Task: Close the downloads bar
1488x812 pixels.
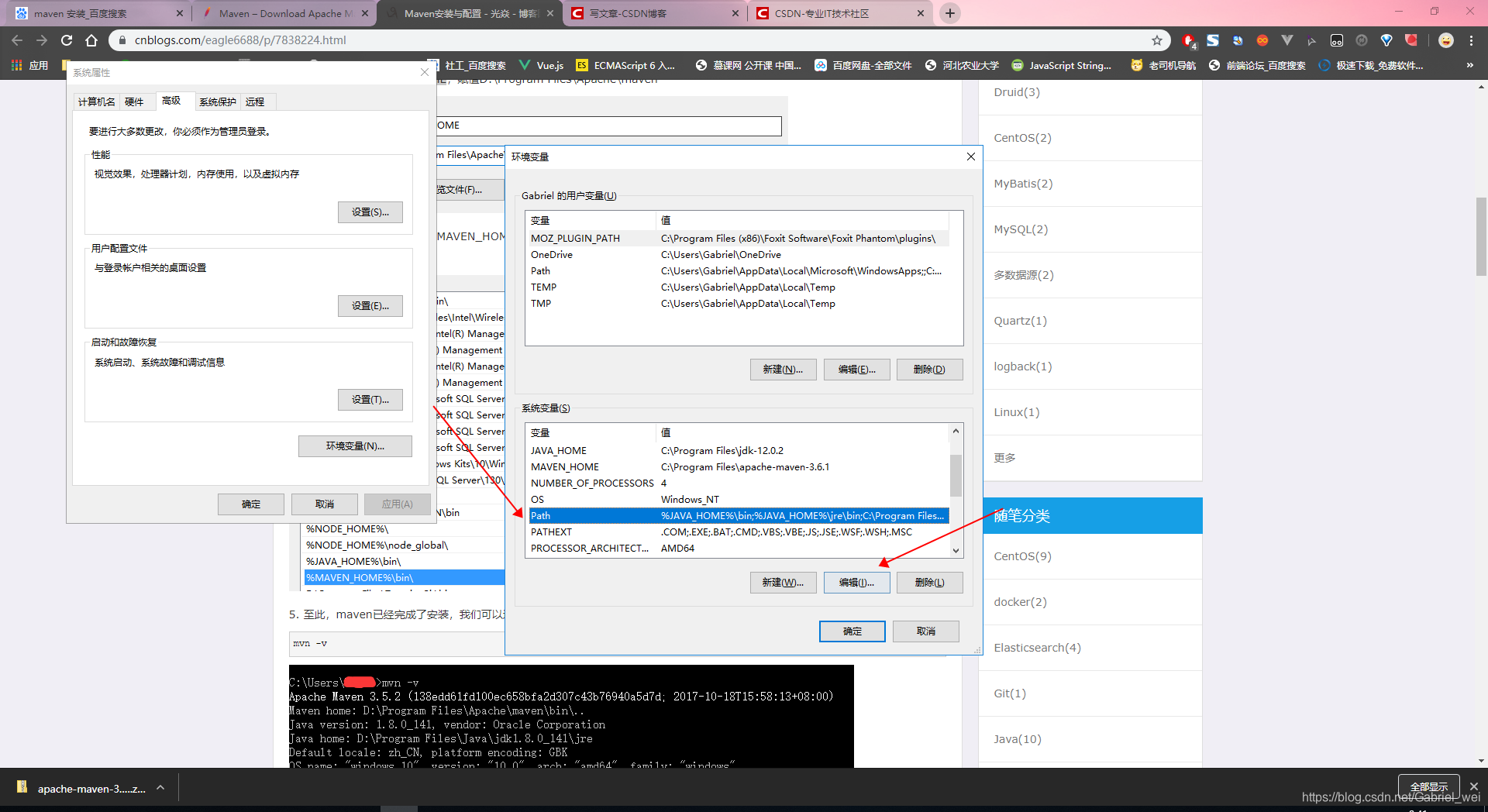Action: pyautogui.click(x=1474, y=786)
